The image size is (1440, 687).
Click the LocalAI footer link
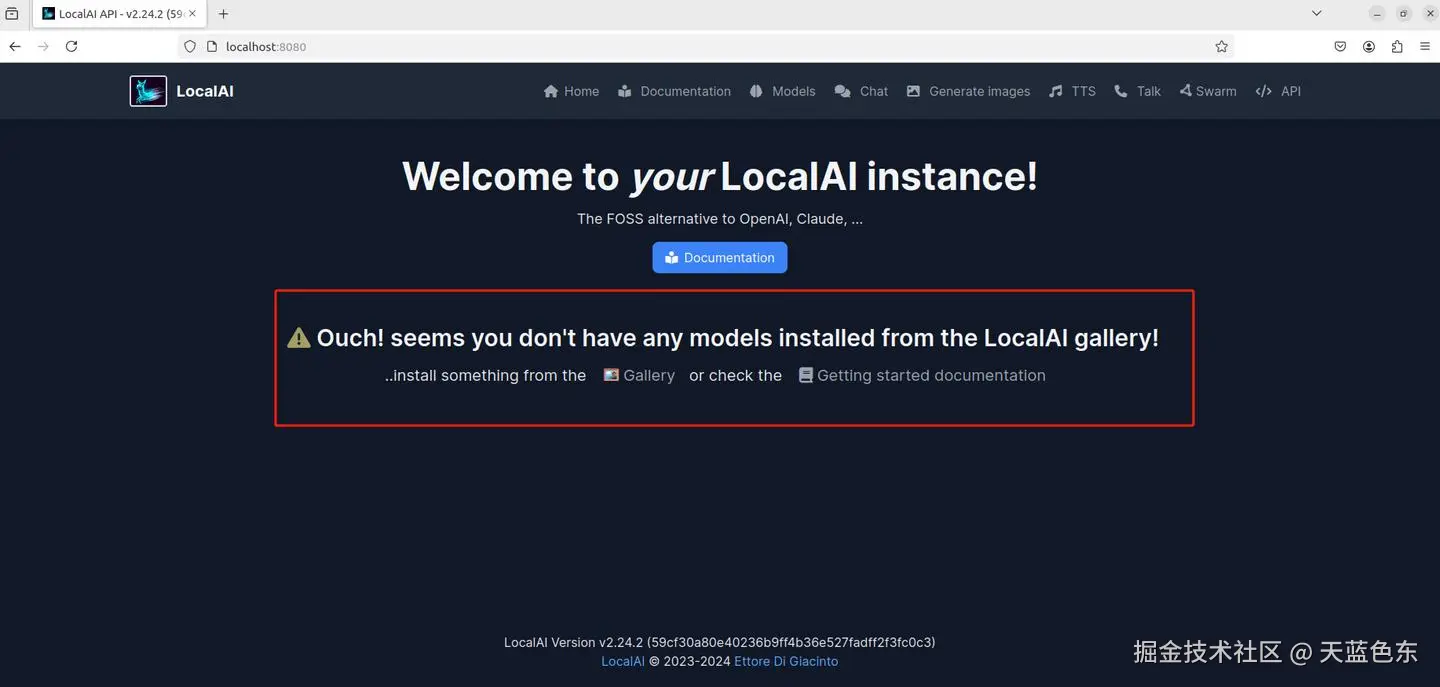tap(623, 661)
